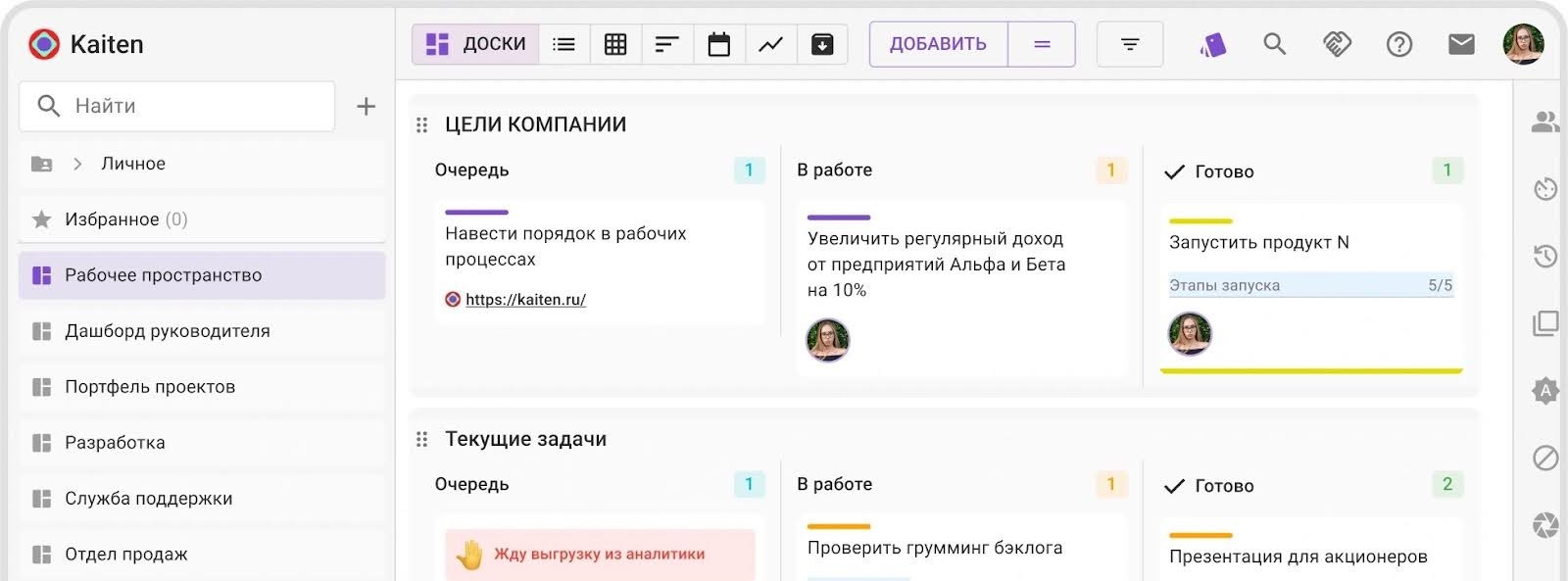Click the Этапы запуска 5/5 progress bar
The height and width of the screenshot is (581, 1568).
pyautogui.click(x=1311, y=285)
